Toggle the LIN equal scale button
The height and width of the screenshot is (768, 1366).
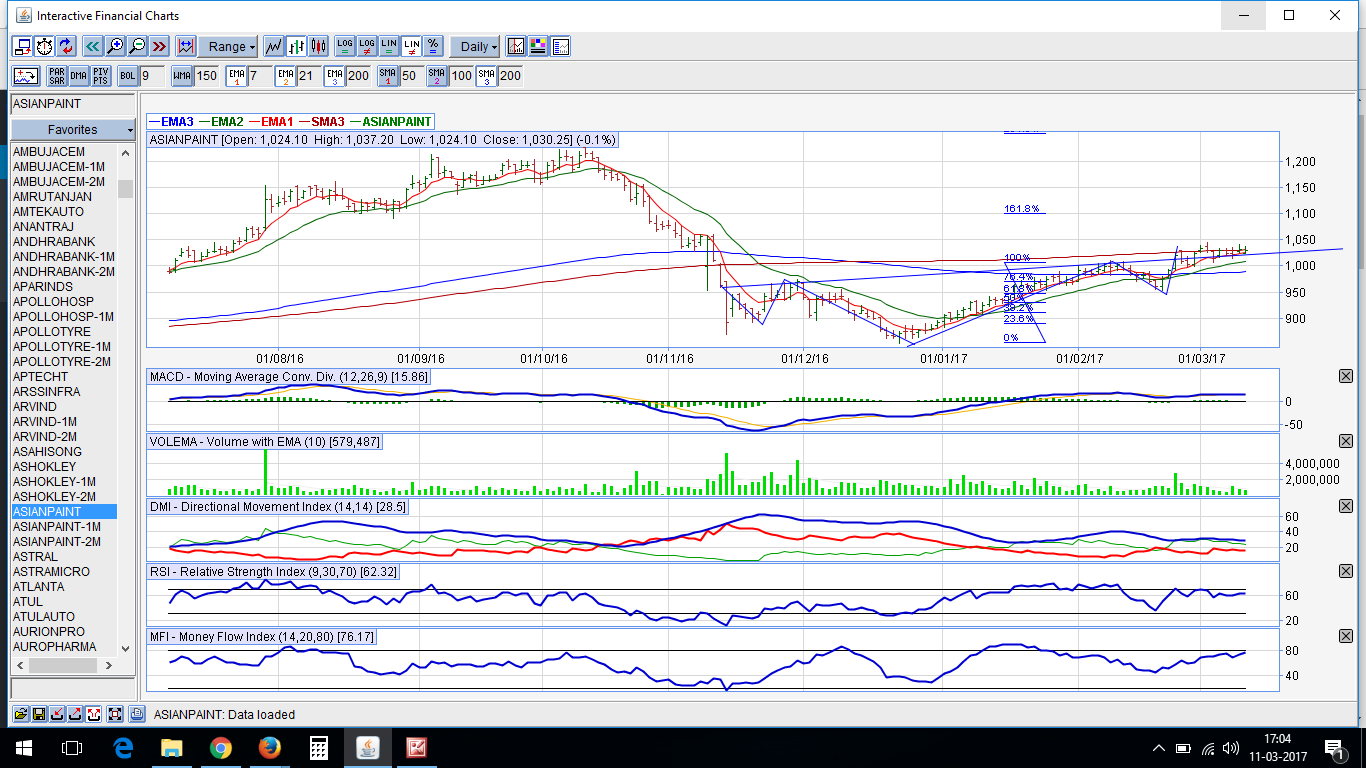pos(389,47)
